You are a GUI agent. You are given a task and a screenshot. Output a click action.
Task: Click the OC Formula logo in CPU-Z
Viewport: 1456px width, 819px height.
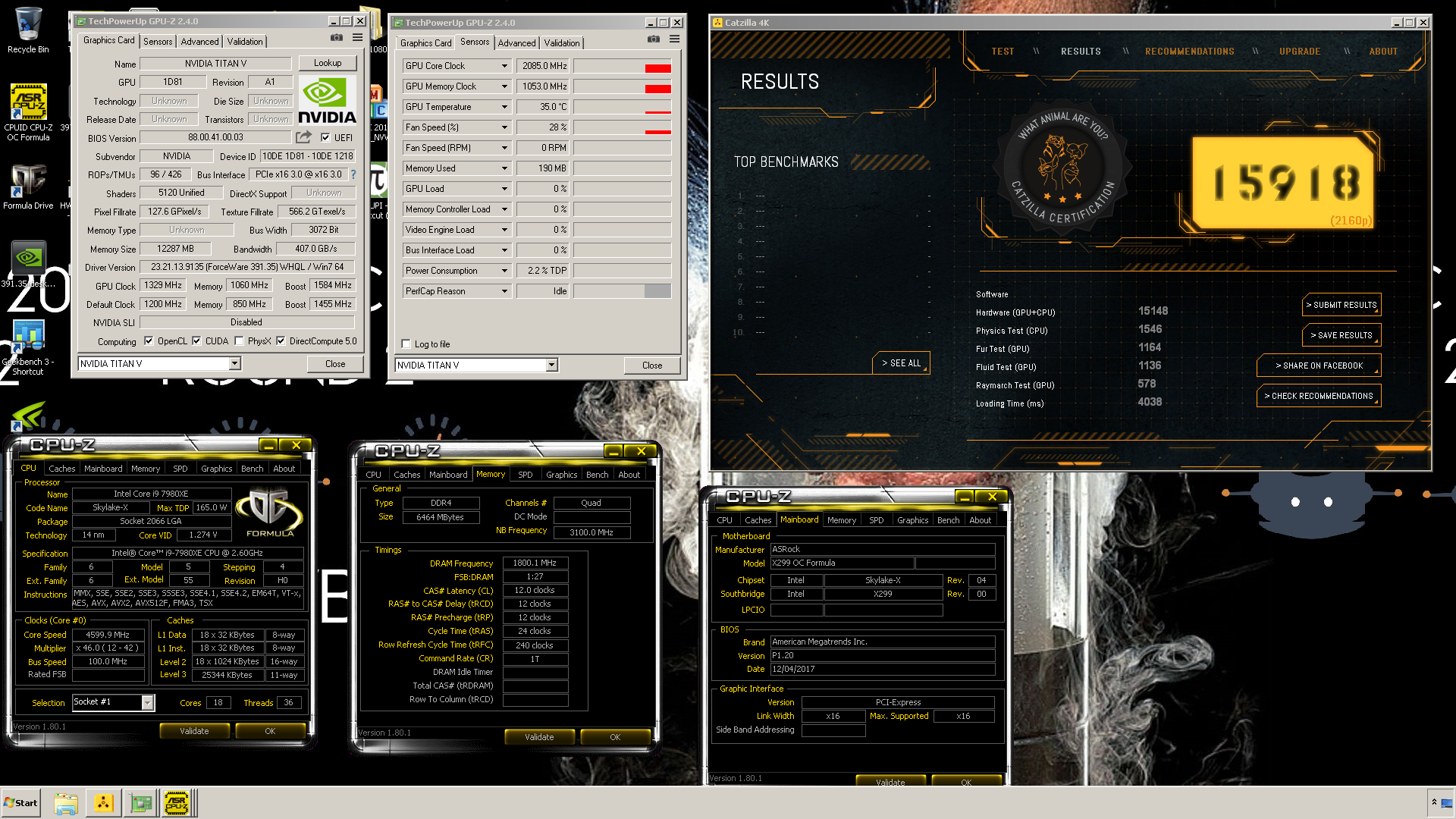[x=269, y=513]
